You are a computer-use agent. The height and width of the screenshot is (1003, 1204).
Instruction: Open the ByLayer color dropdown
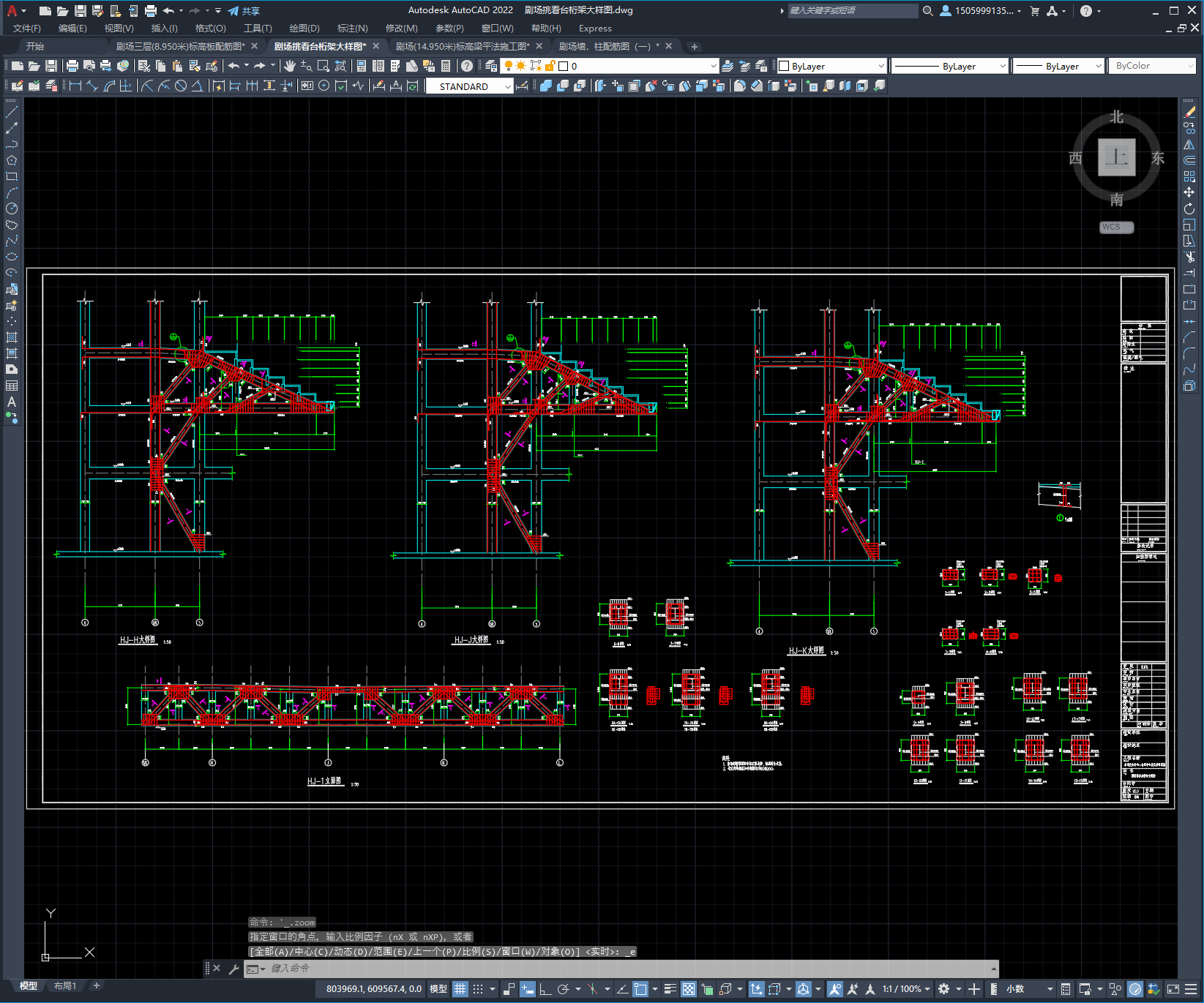(831, 66)
